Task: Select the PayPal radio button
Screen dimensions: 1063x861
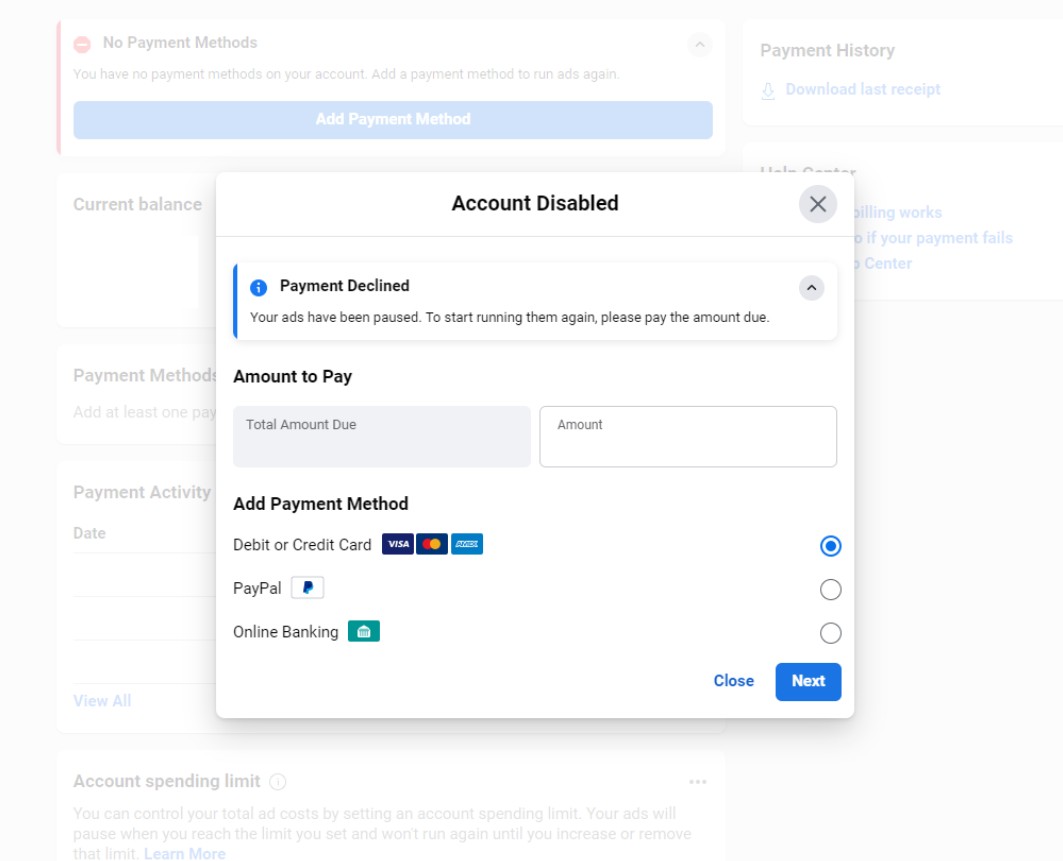Action: click(830, 590)
